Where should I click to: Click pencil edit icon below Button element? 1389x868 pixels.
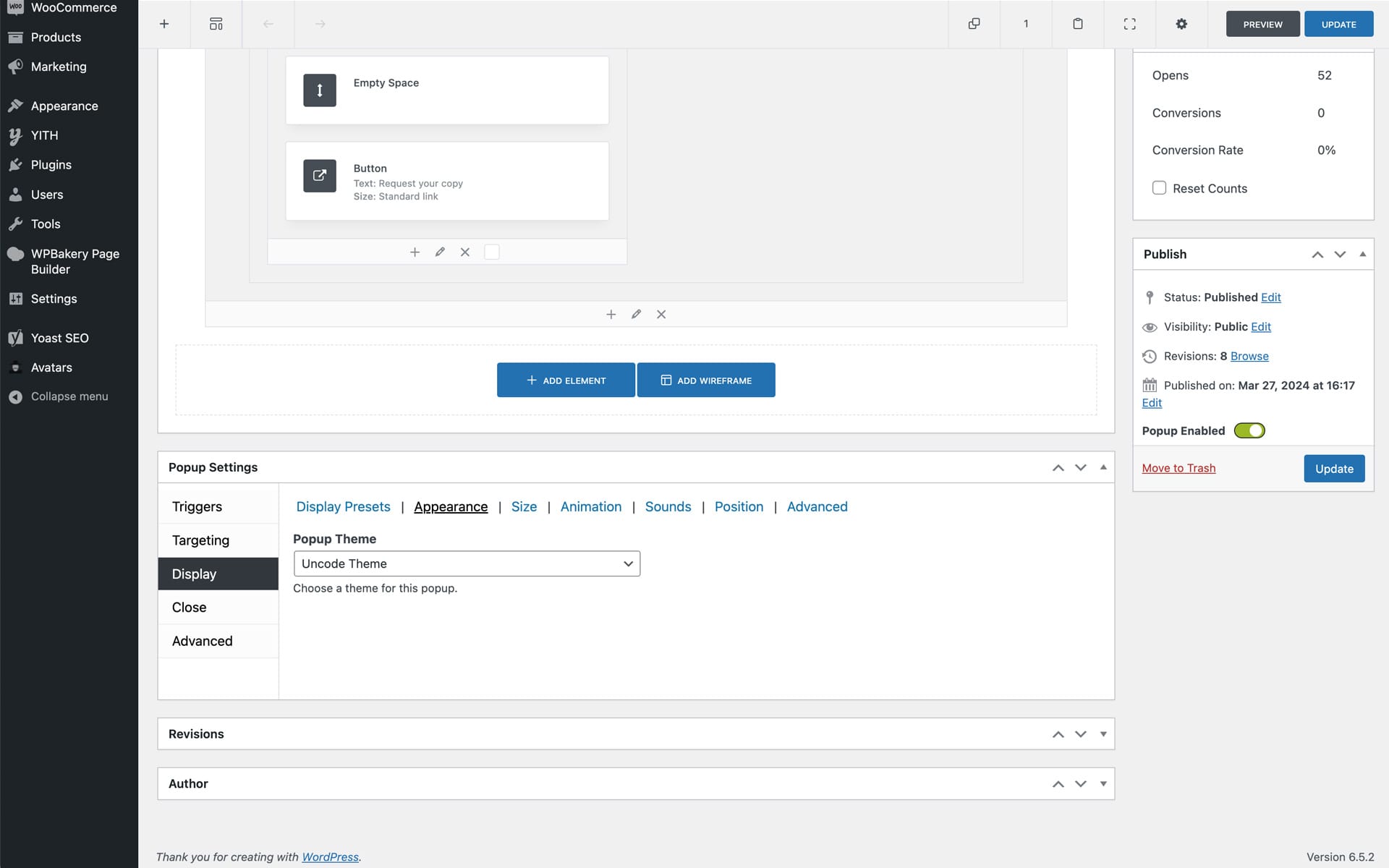click(440, 252)
